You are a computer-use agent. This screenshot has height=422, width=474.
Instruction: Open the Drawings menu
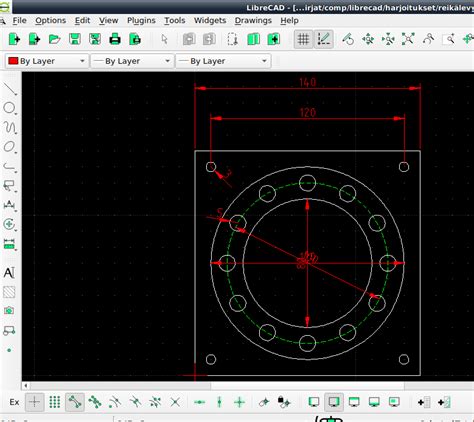253,21
